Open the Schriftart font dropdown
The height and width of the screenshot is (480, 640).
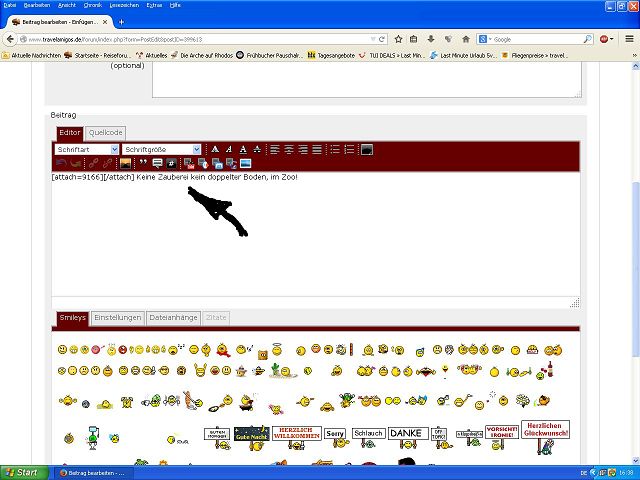pyautogui.click(x=84, y=150)
